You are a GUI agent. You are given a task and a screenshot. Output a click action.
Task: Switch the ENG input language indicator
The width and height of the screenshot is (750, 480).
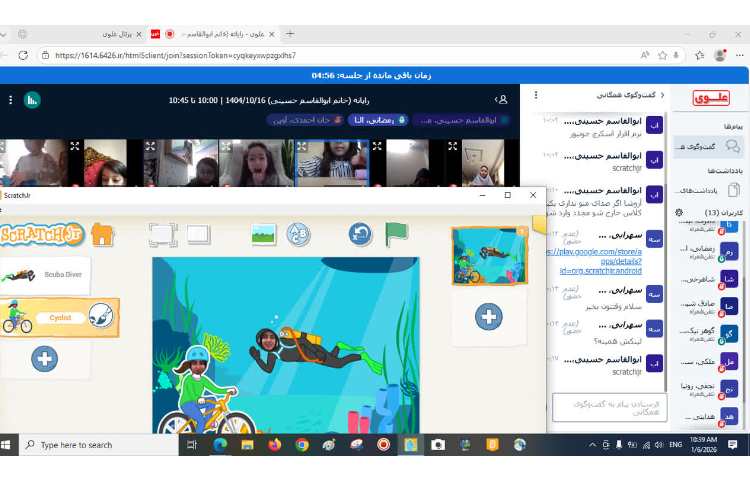(675, 445)
